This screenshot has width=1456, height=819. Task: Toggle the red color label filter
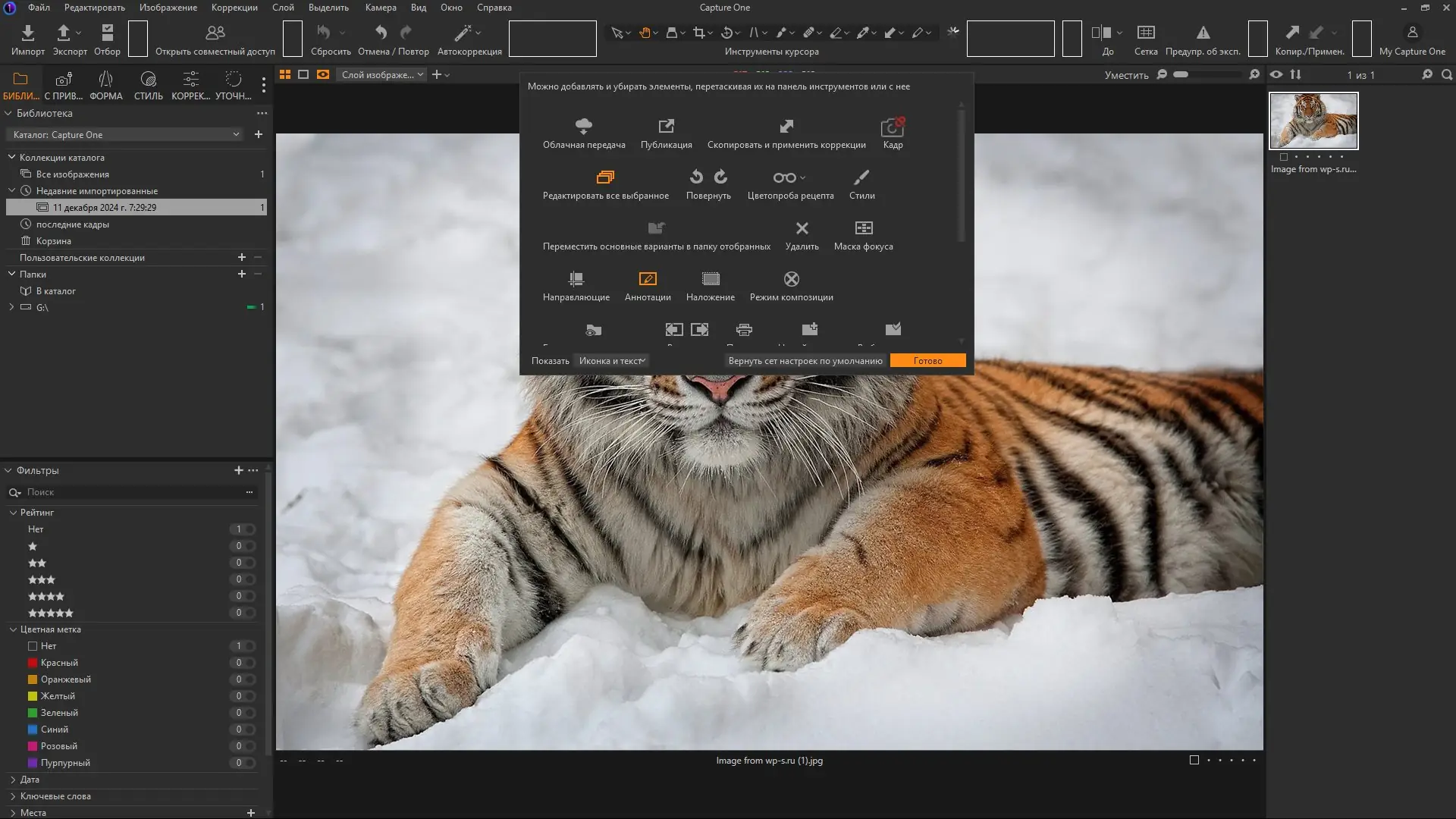click(59, 663)
